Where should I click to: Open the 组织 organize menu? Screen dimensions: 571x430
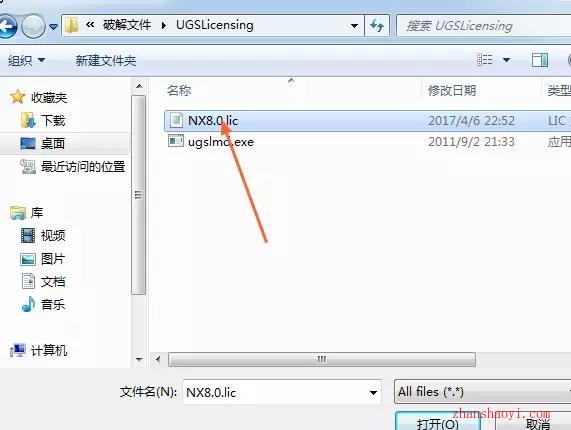(x=27, y=60)
